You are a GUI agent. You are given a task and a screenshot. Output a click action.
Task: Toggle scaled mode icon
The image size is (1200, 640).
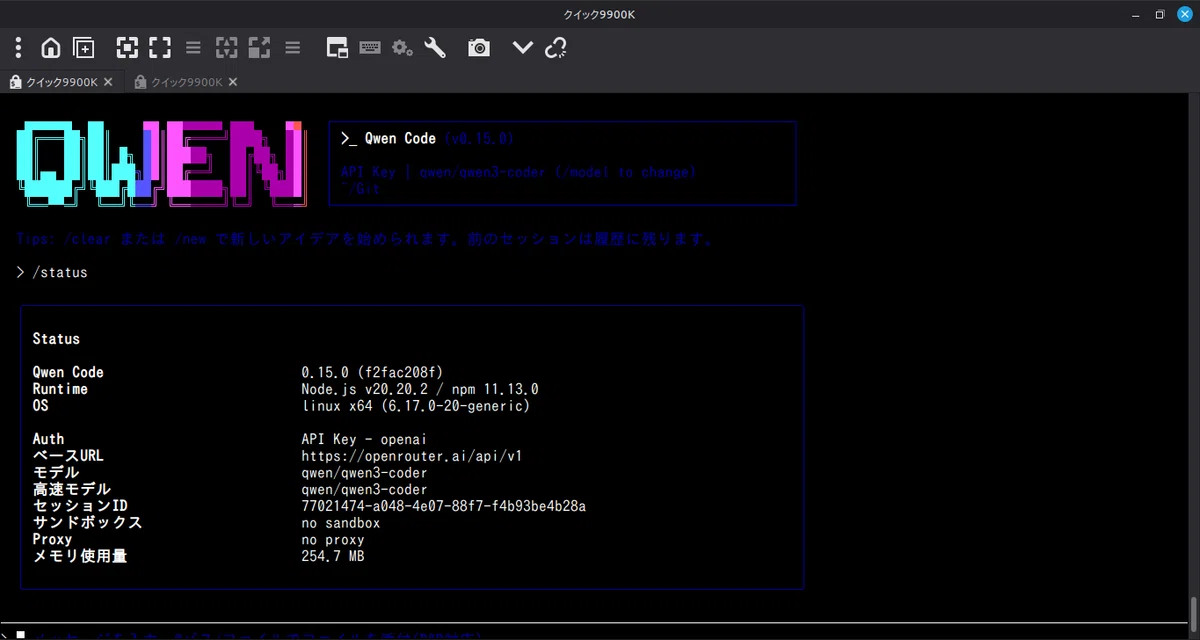coord(260,47)
